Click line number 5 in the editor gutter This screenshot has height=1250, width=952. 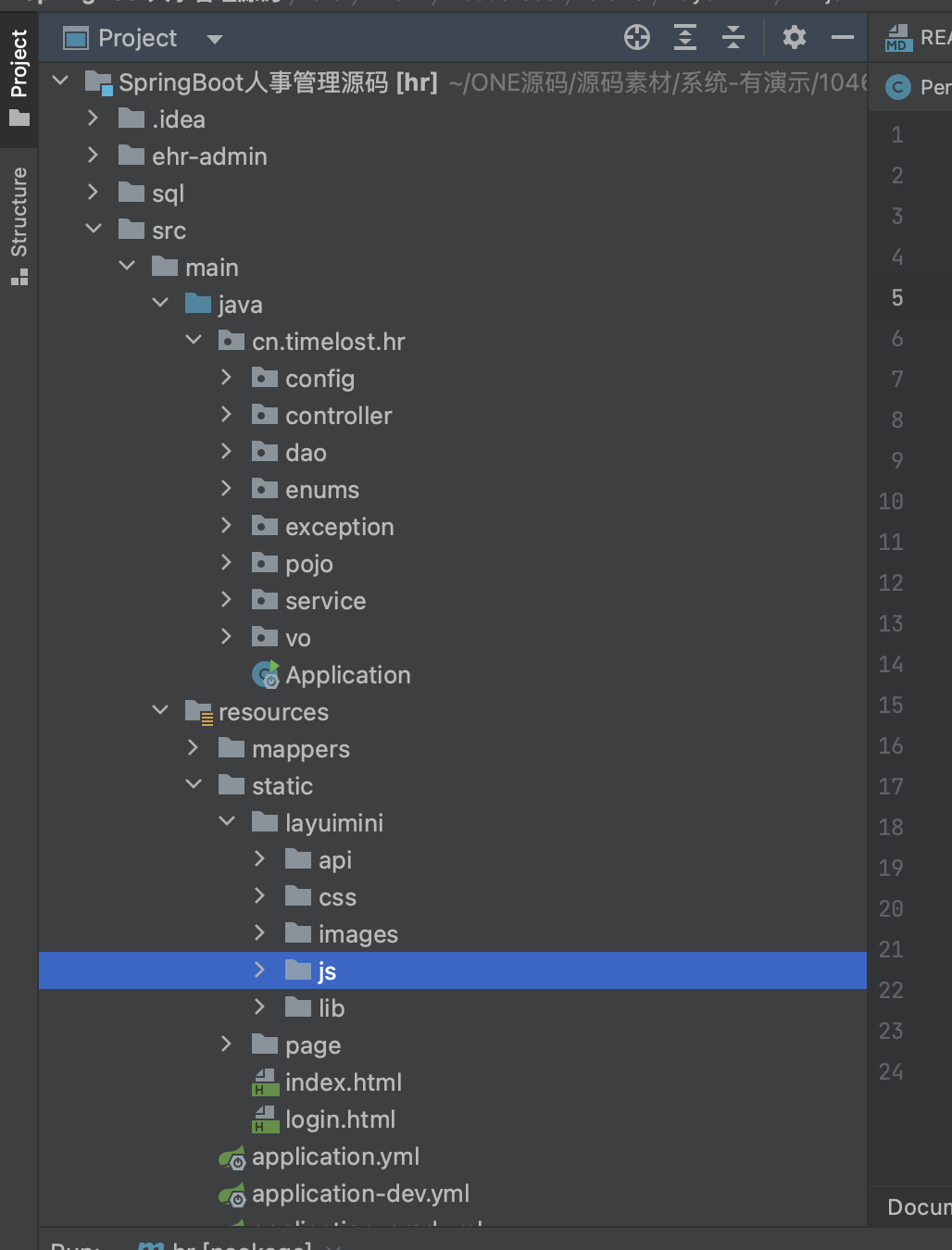[897, 297]
